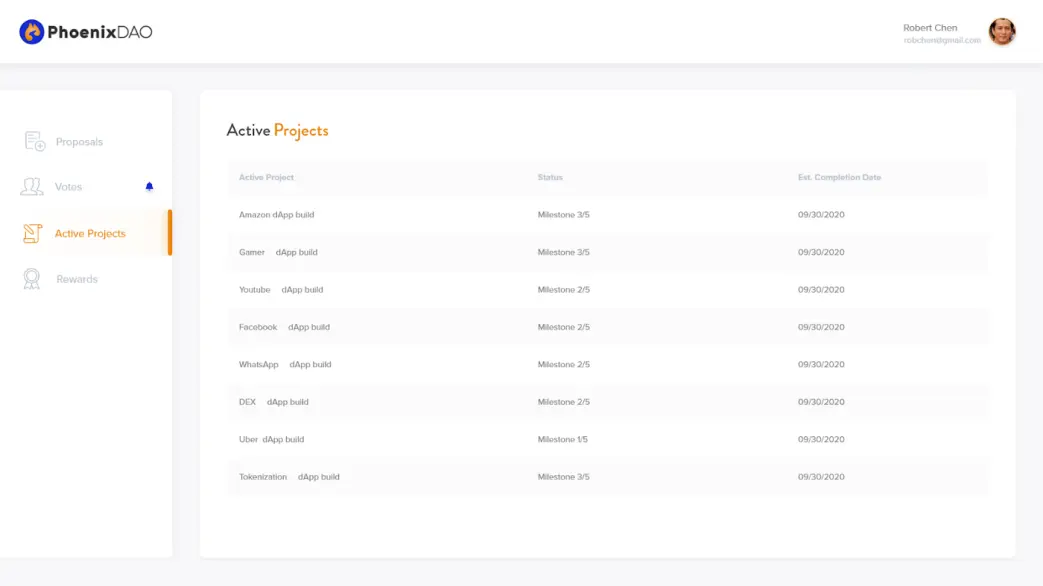Select Active Projects in the sidebar
This screenshot has width=1043, height=586.
[x=90, y=233]
